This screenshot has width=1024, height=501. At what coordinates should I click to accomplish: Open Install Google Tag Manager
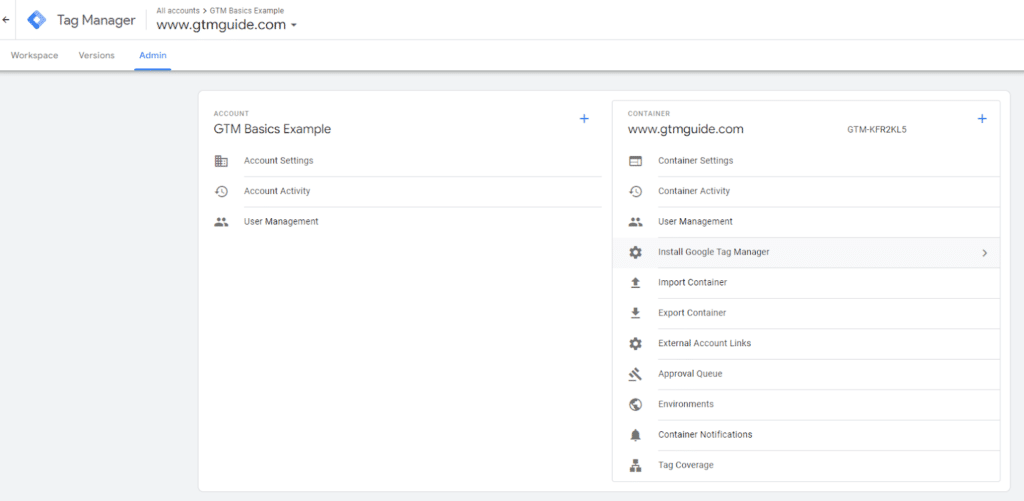806,252
